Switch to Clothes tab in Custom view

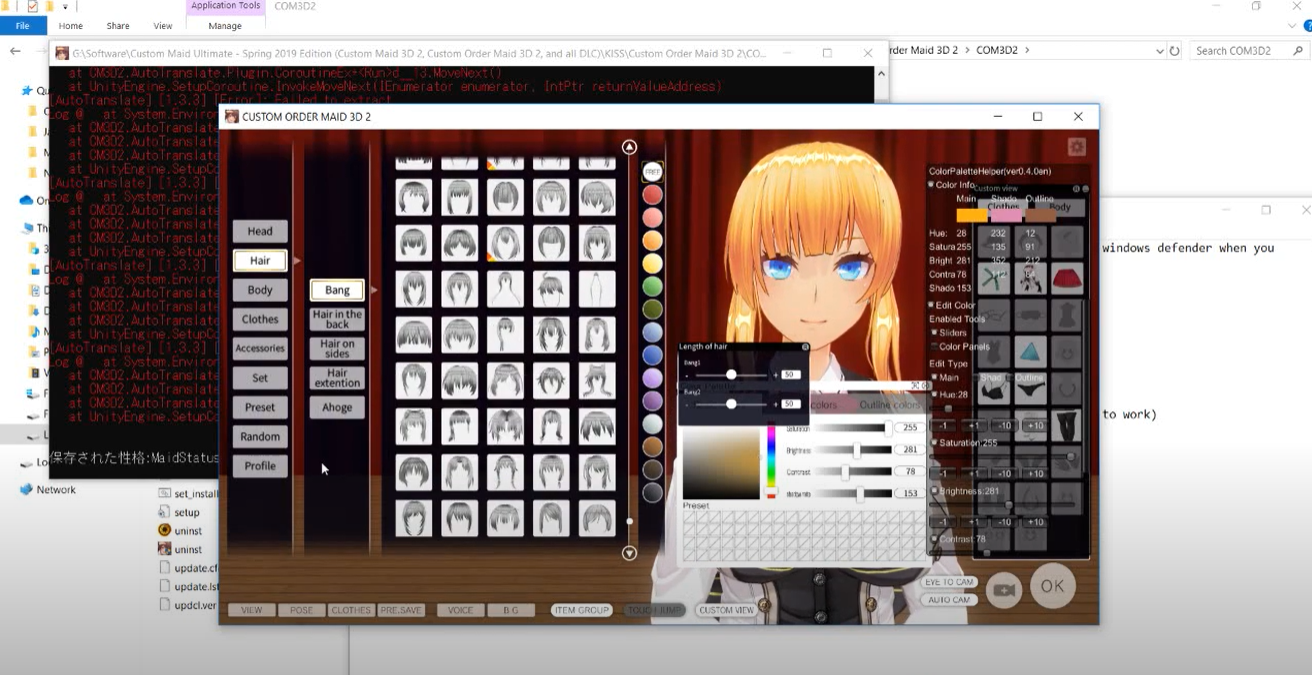1003,207
